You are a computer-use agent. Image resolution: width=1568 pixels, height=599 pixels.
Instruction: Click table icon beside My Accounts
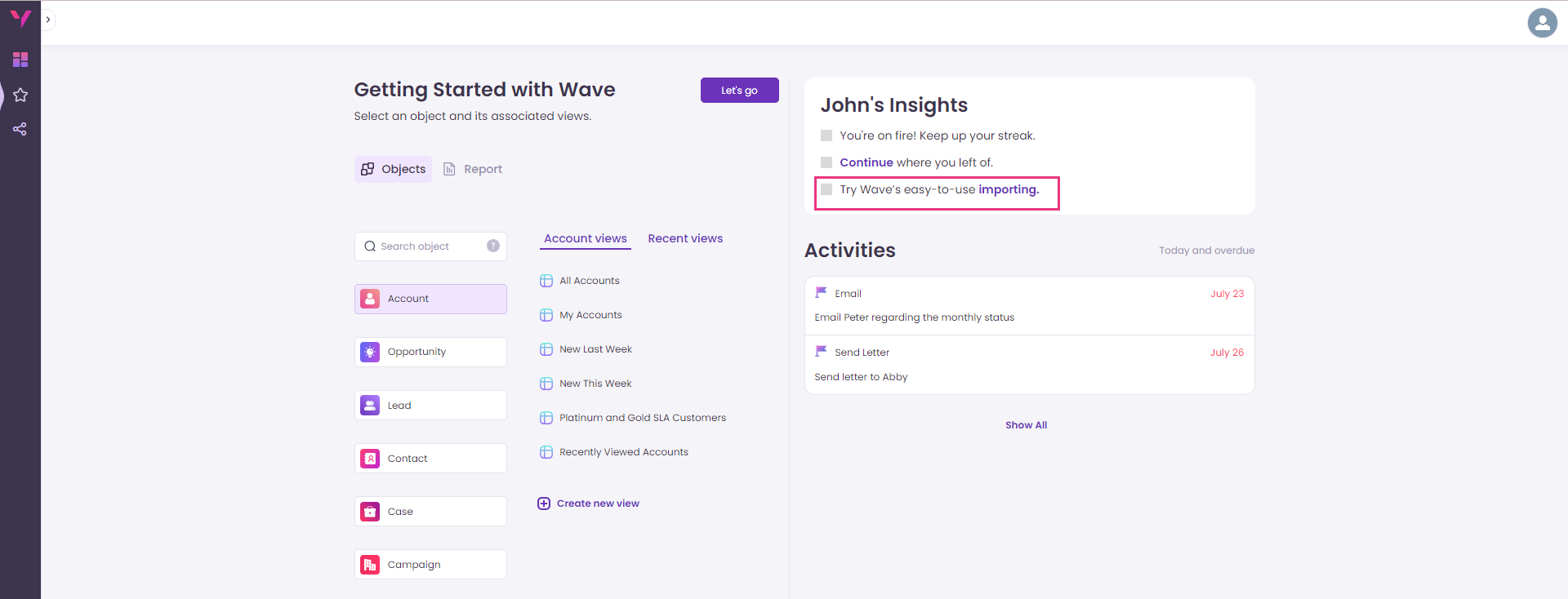(546, 315)
